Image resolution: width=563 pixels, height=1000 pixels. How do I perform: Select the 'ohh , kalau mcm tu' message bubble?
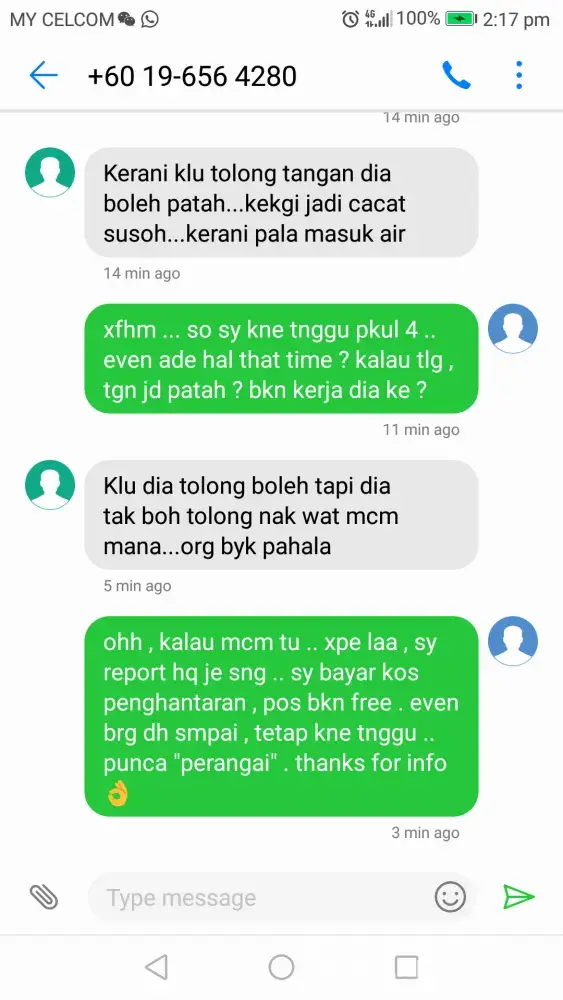pyautogui.click(x=281, y=716)
